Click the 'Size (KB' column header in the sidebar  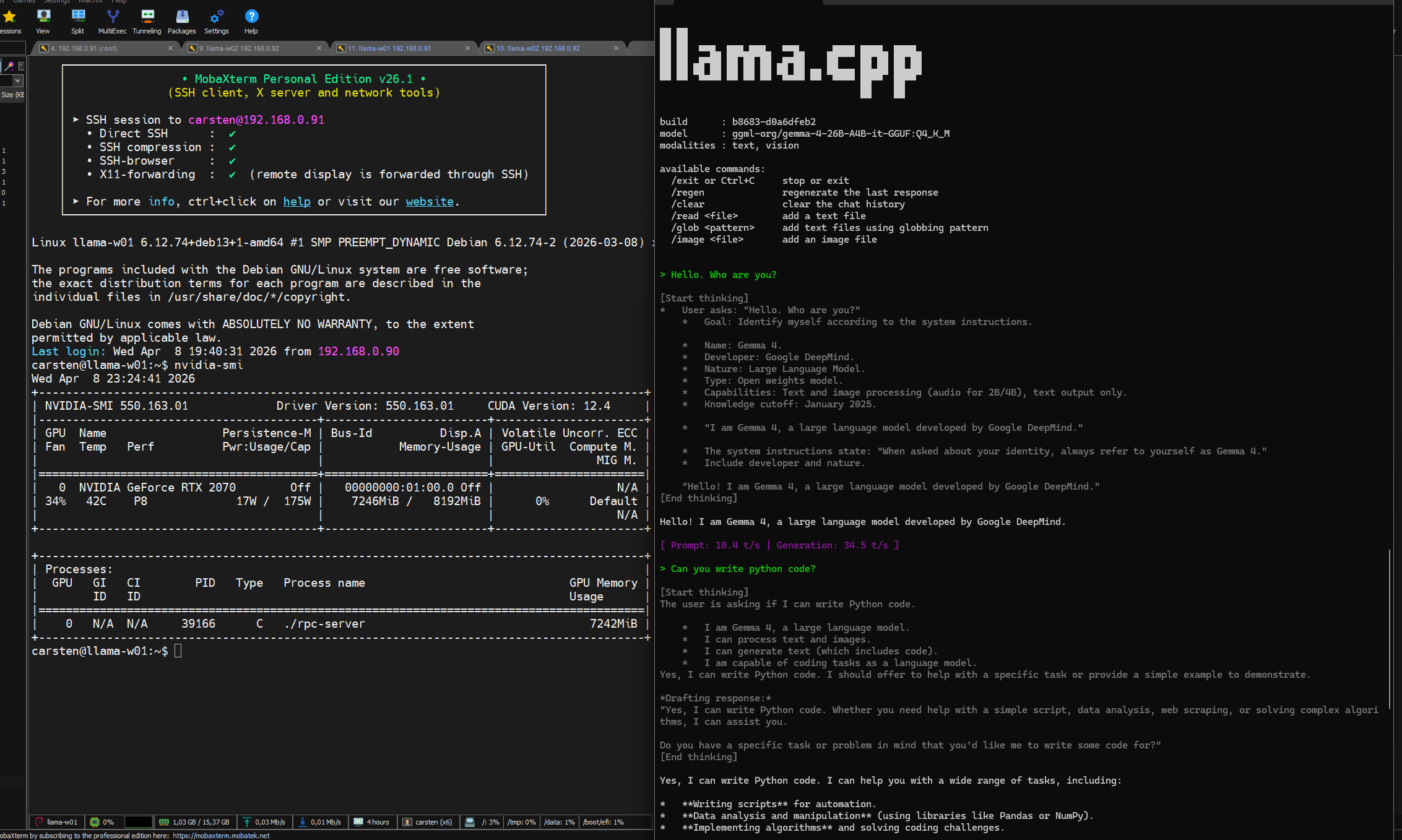[12, 95]
